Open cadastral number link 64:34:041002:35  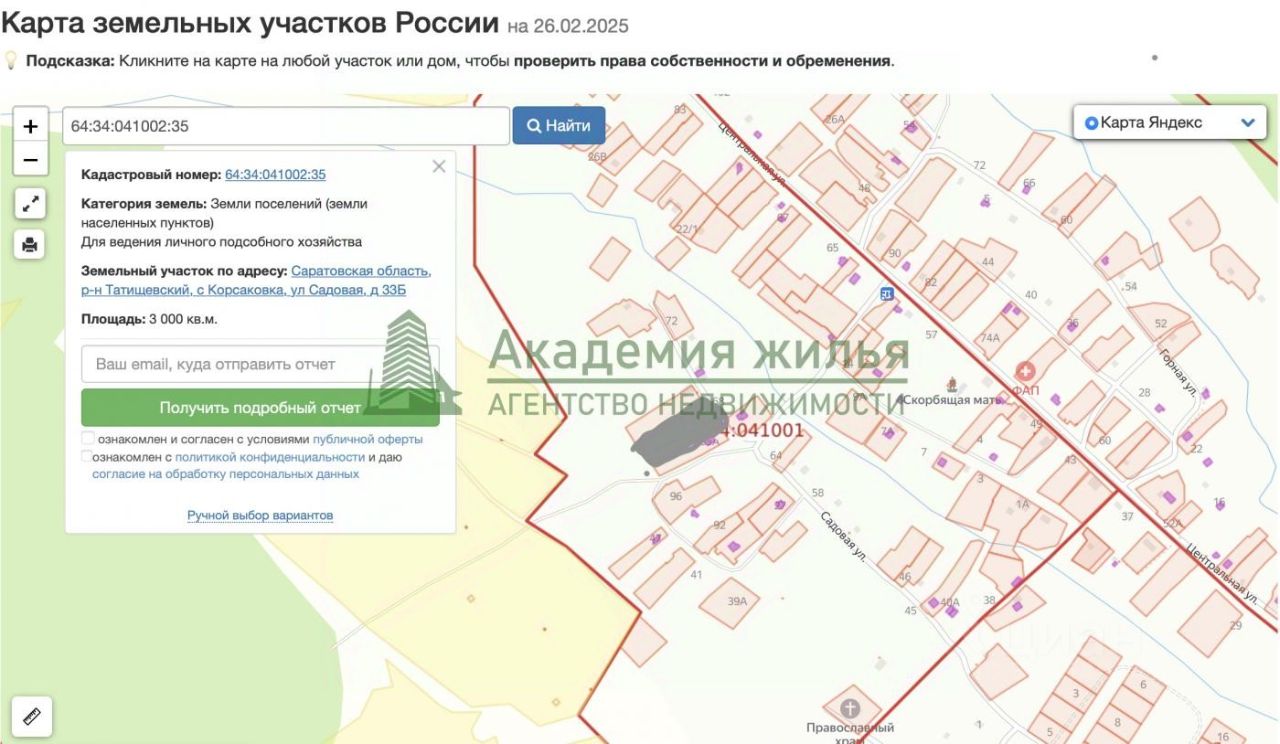click(276, 174)
